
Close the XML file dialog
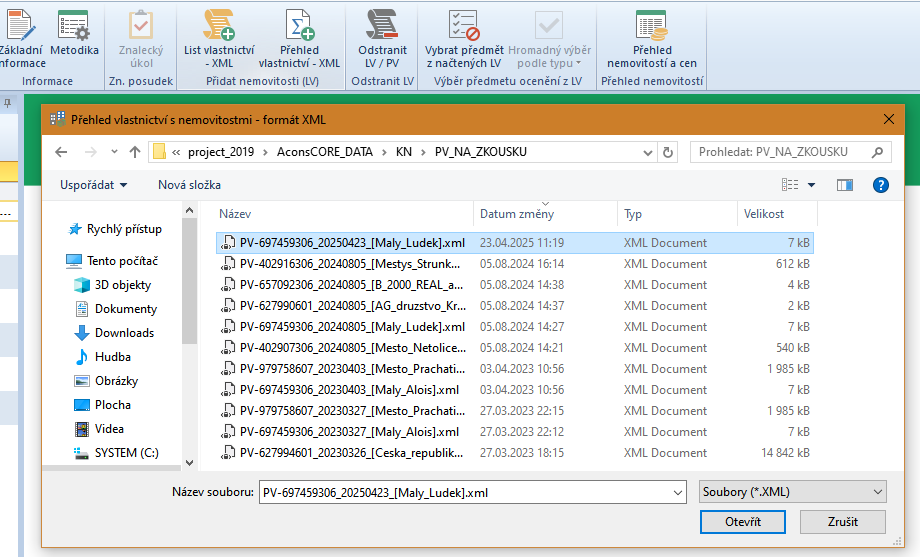[x=889, y=120]
